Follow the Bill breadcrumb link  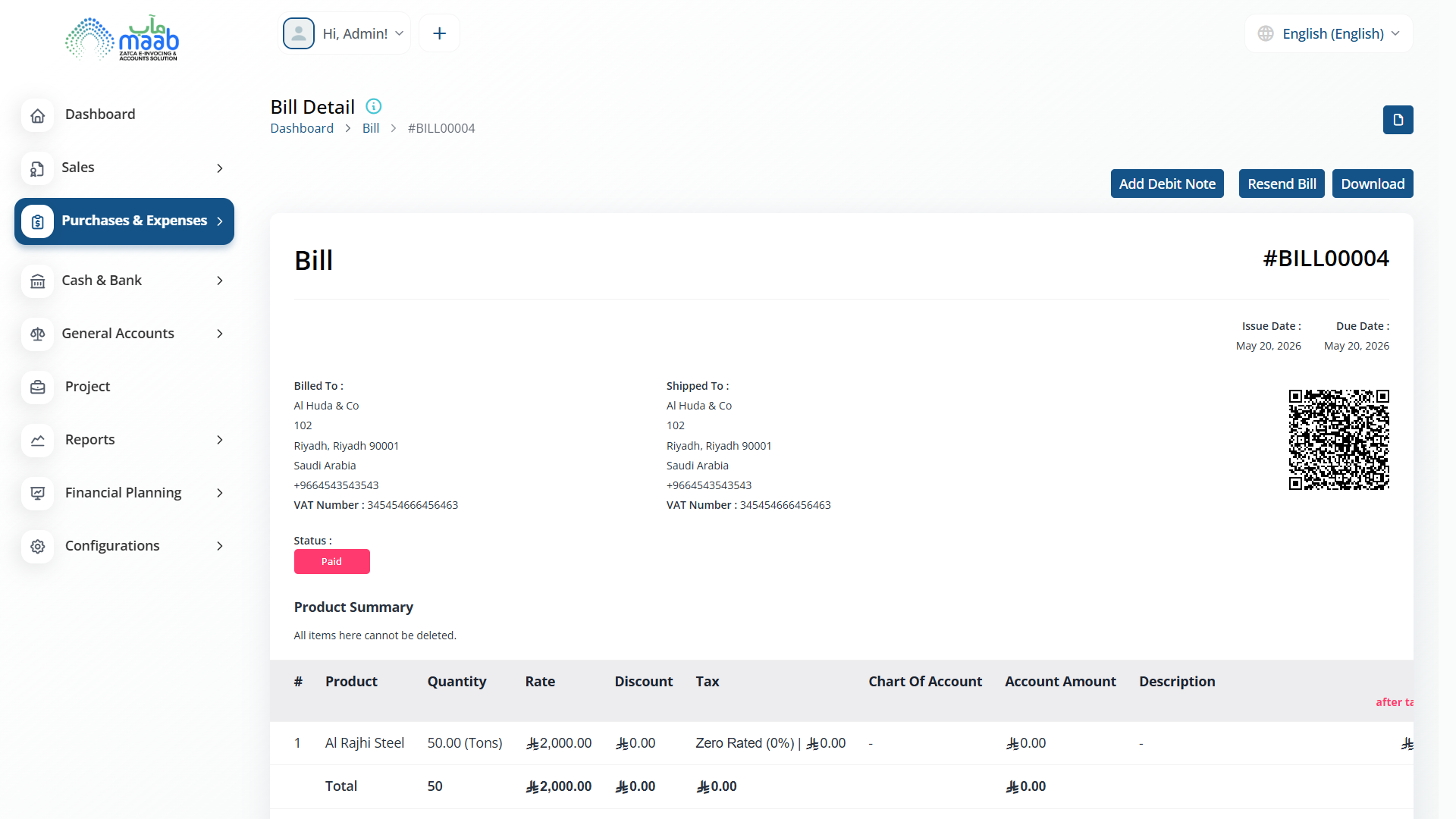coord(371,128)
